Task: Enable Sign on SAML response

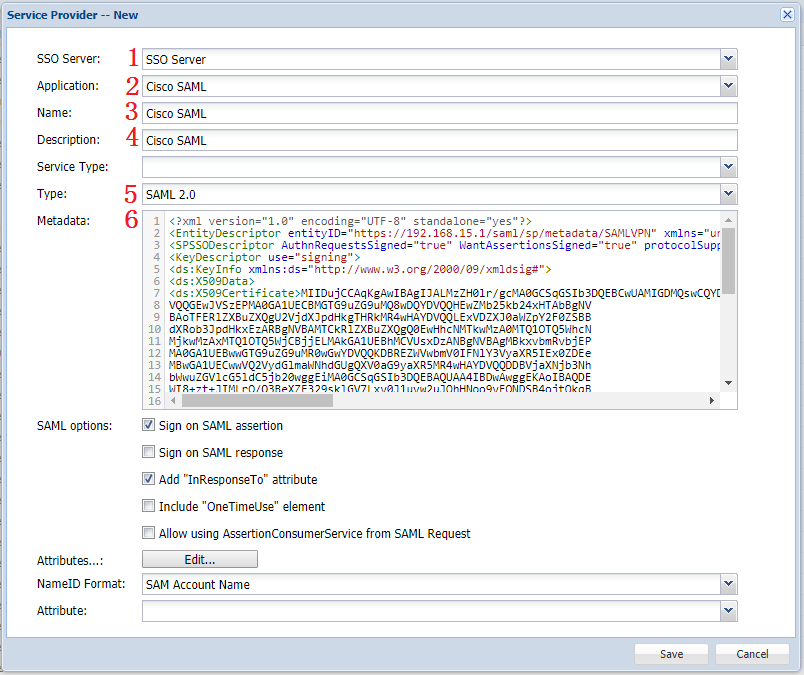Action: point(149,453)
